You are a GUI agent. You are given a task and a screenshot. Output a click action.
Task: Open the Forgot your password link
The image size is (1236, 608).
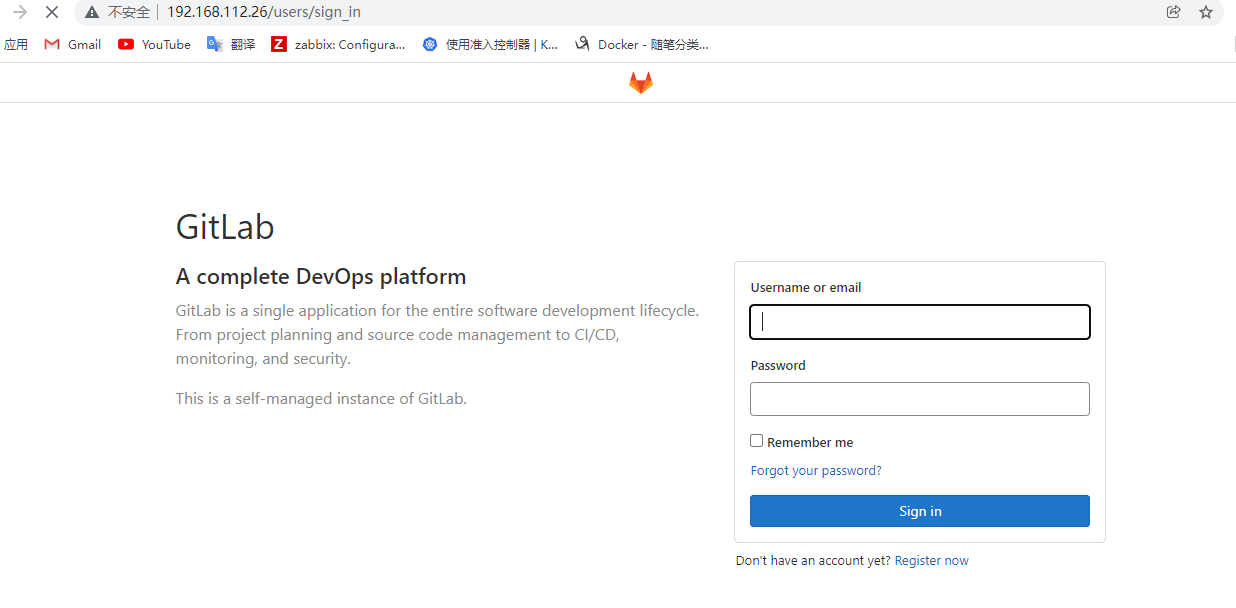[x=816, y=471]
